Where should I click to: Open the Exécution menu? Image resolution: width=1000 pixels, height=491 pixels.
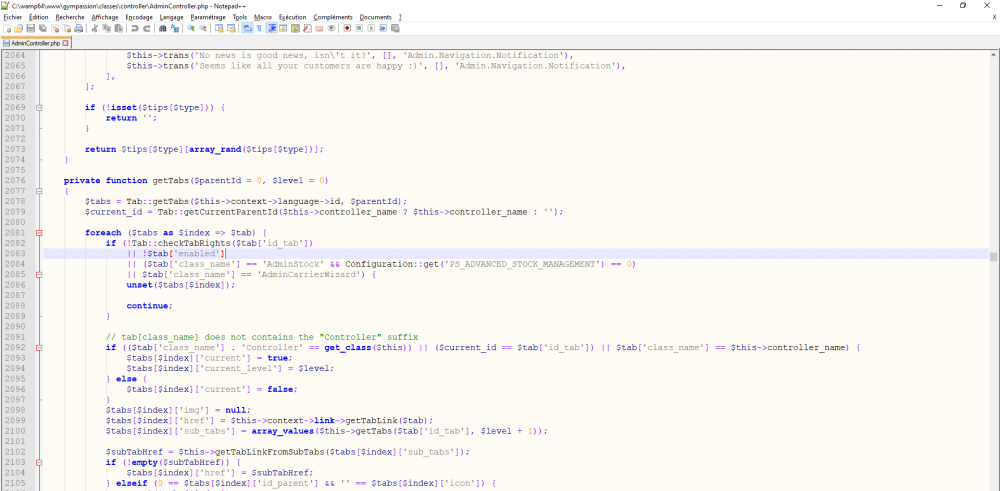pyautogui.click(x=292, y=17)
